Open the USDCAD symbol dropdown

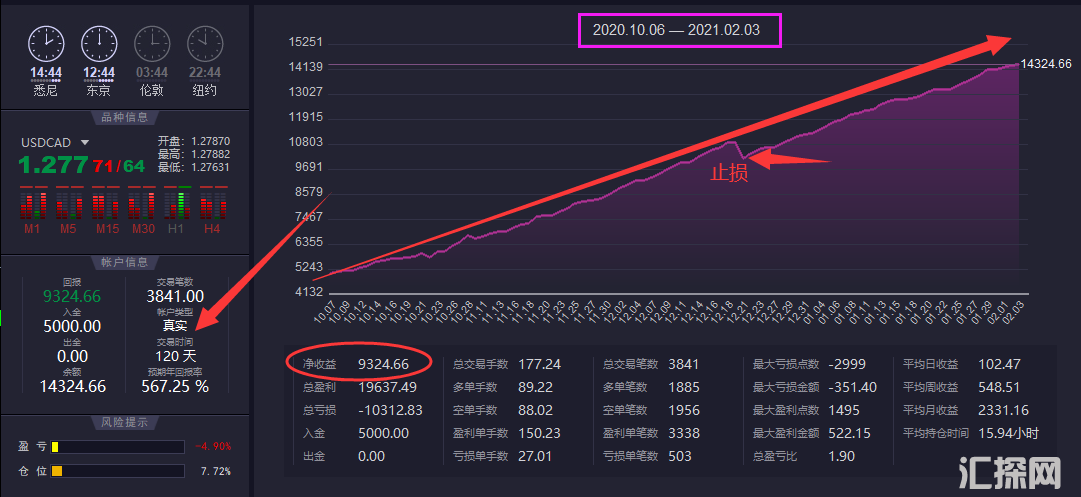click(85, 143)
